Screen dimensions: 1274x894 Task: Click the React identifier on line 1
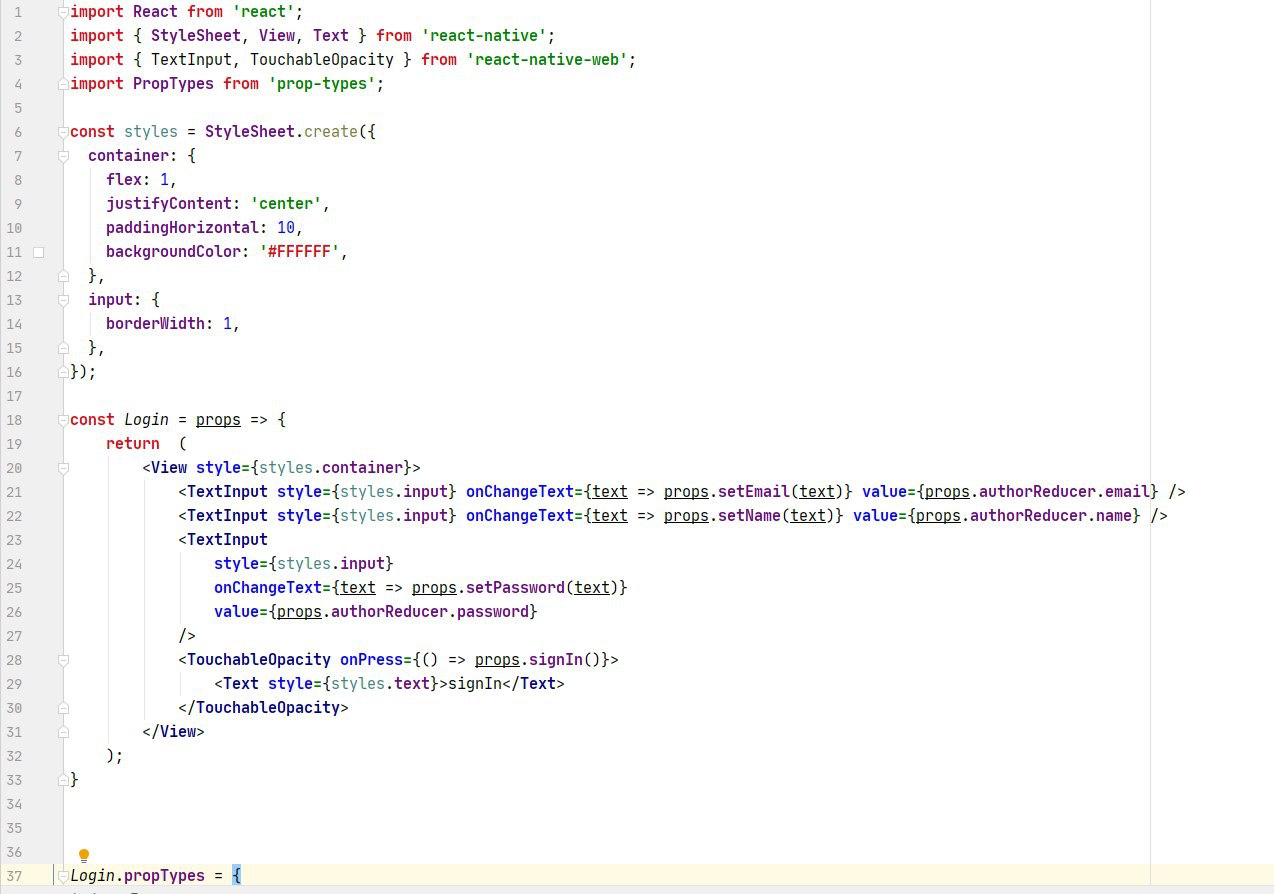coord(155,12)
